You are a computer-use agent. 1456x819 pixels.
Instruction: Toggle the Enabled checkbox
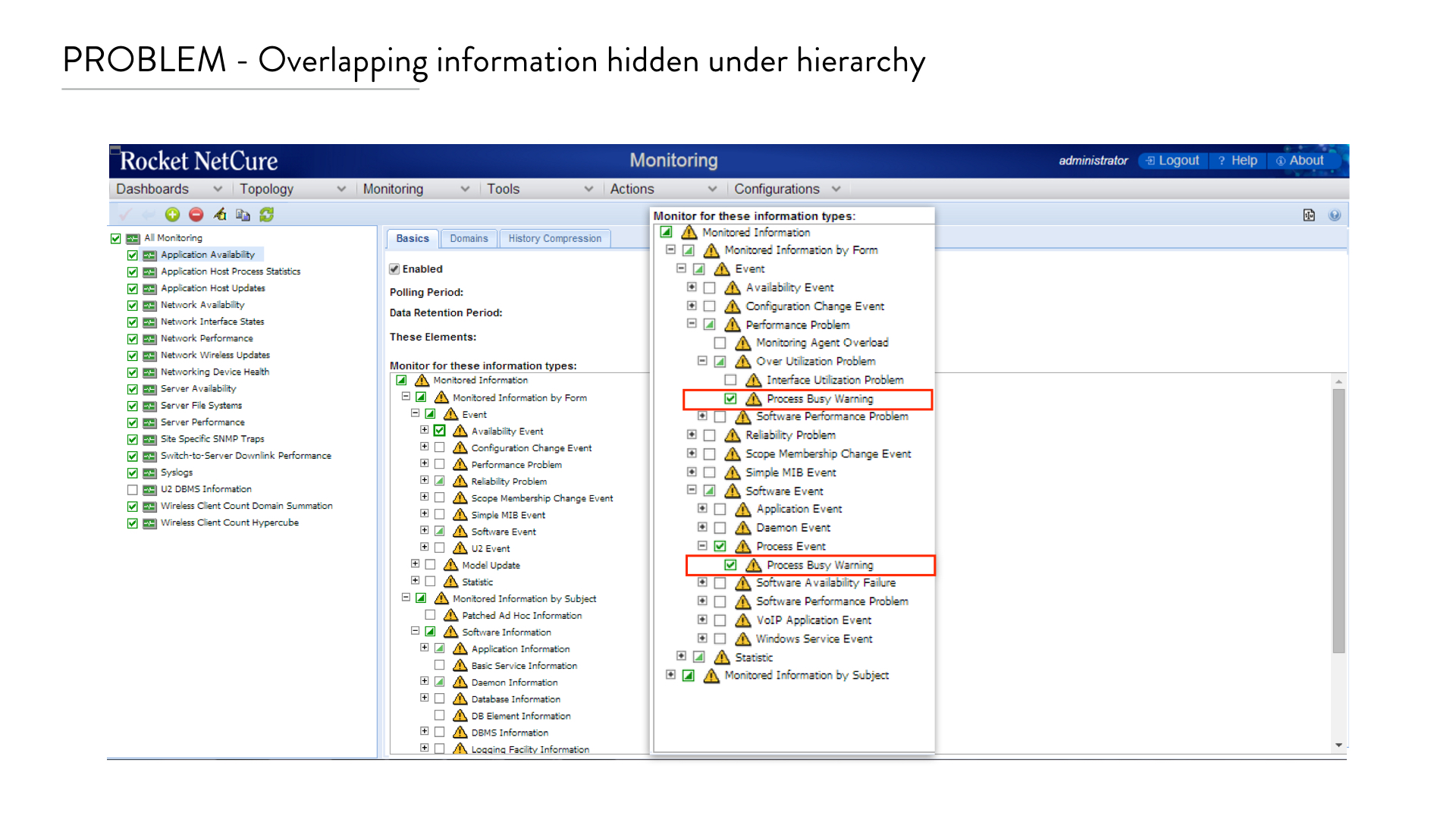(394, 269)
